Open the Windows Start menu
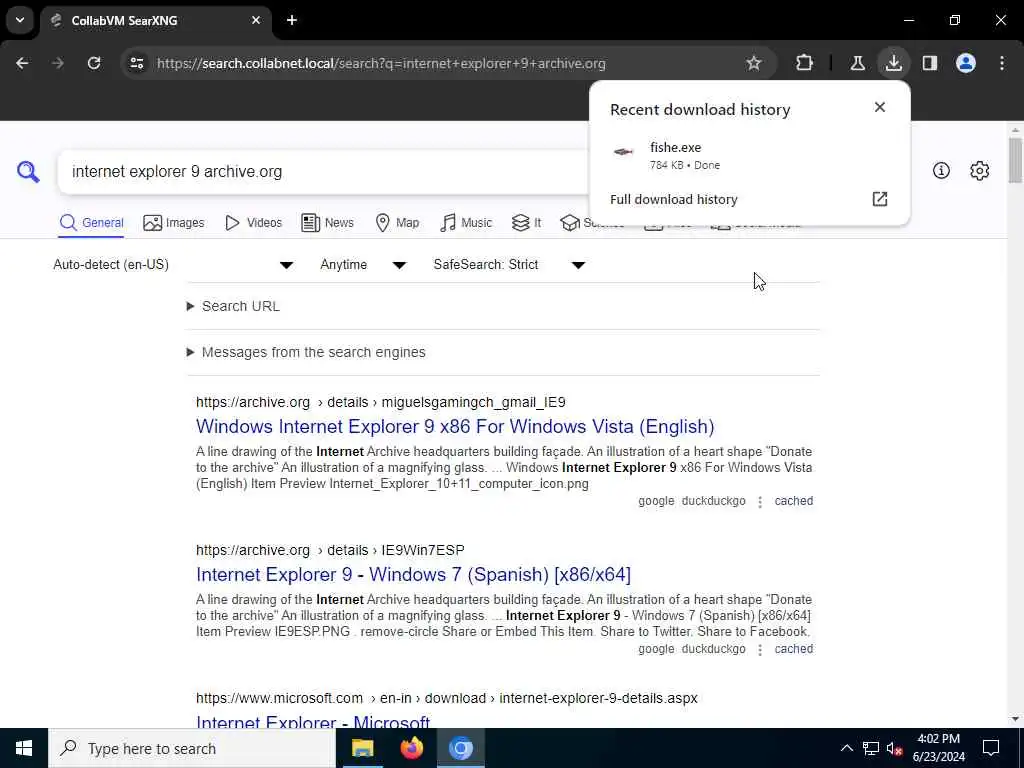The image size is (1024, 768). coord(24,748)
